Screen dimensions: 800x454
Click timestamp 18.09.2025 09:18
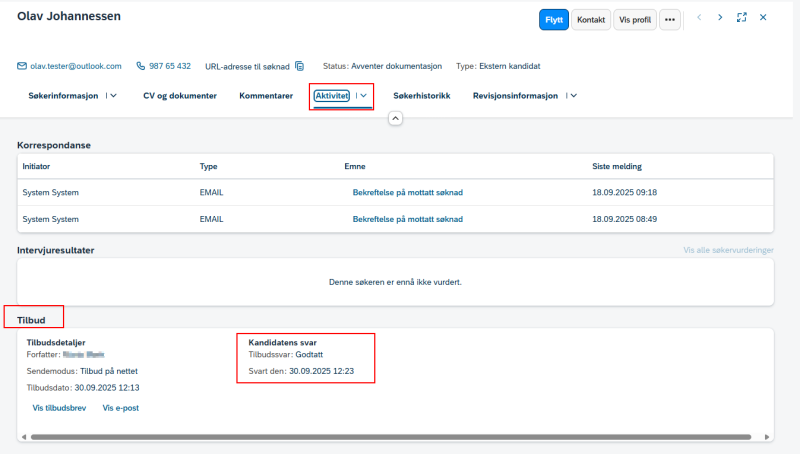click(624, 193)
